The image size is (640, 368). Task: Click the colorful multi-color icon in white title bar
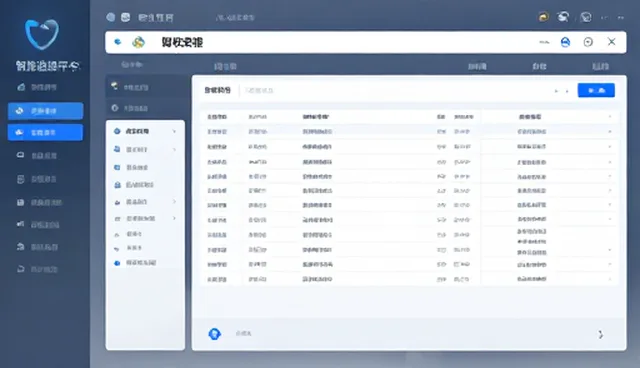coord(138,42)
